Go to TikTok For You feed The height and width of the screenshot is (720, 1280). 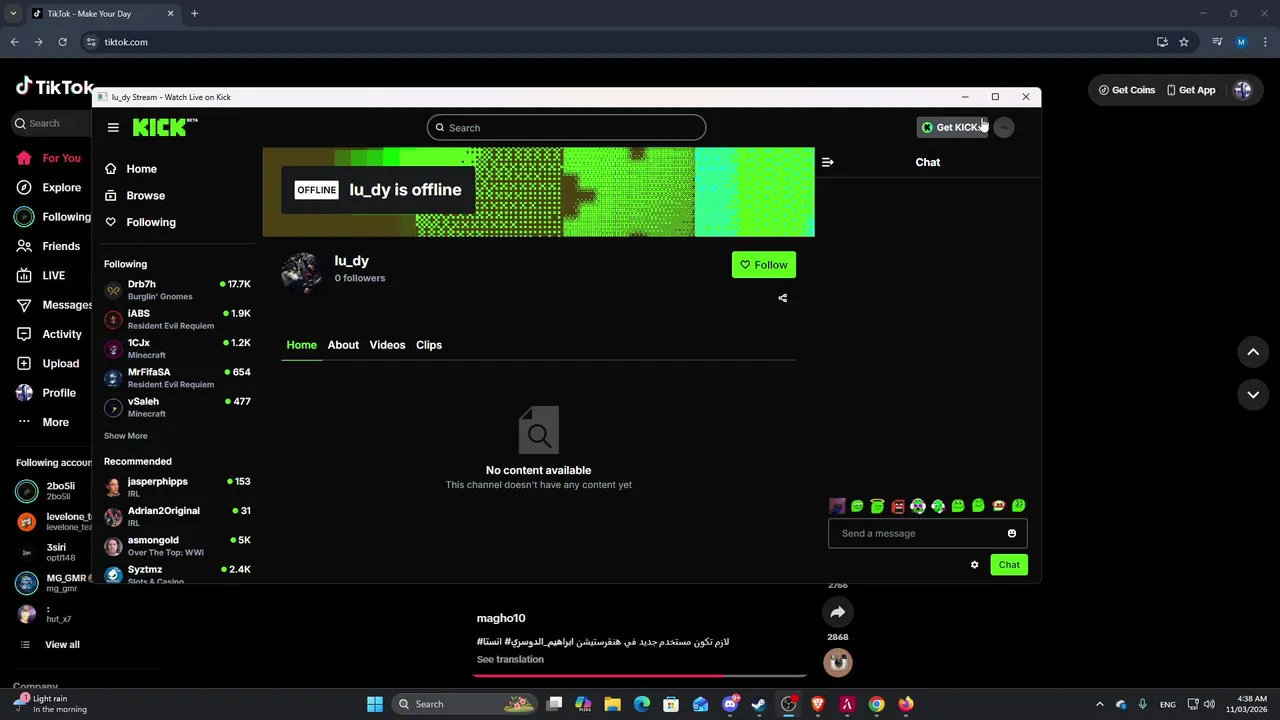[50, 158]
